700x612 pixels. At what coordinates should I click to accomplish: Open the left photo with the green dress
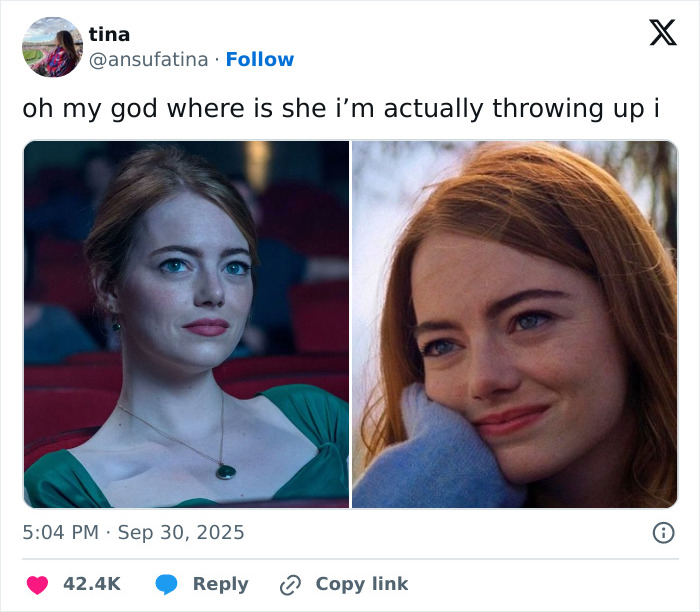[186, 324]
